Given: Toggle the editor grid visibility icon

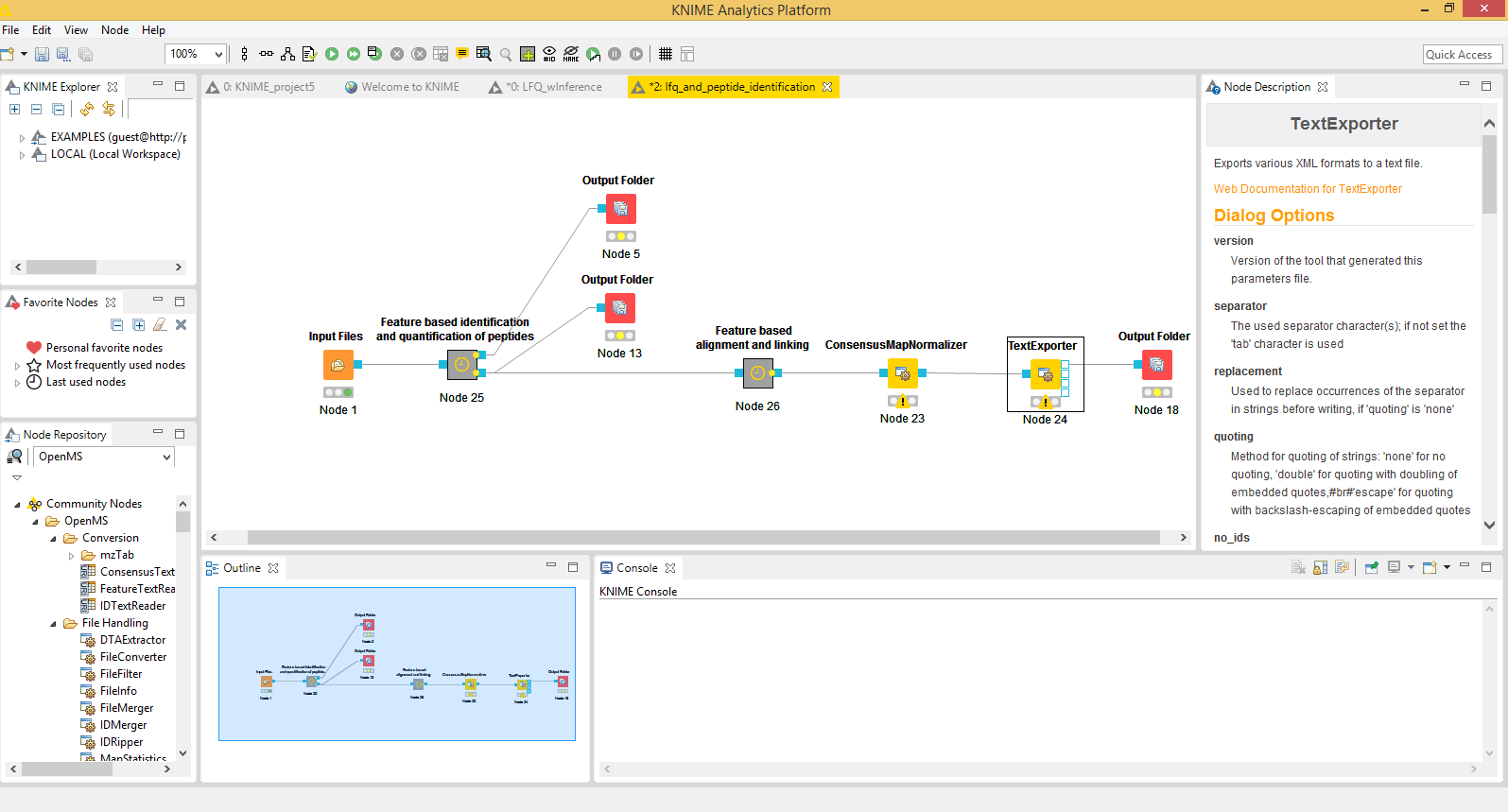Looking at the screenshot, I should pyautogui.click(x=666, y=54).
